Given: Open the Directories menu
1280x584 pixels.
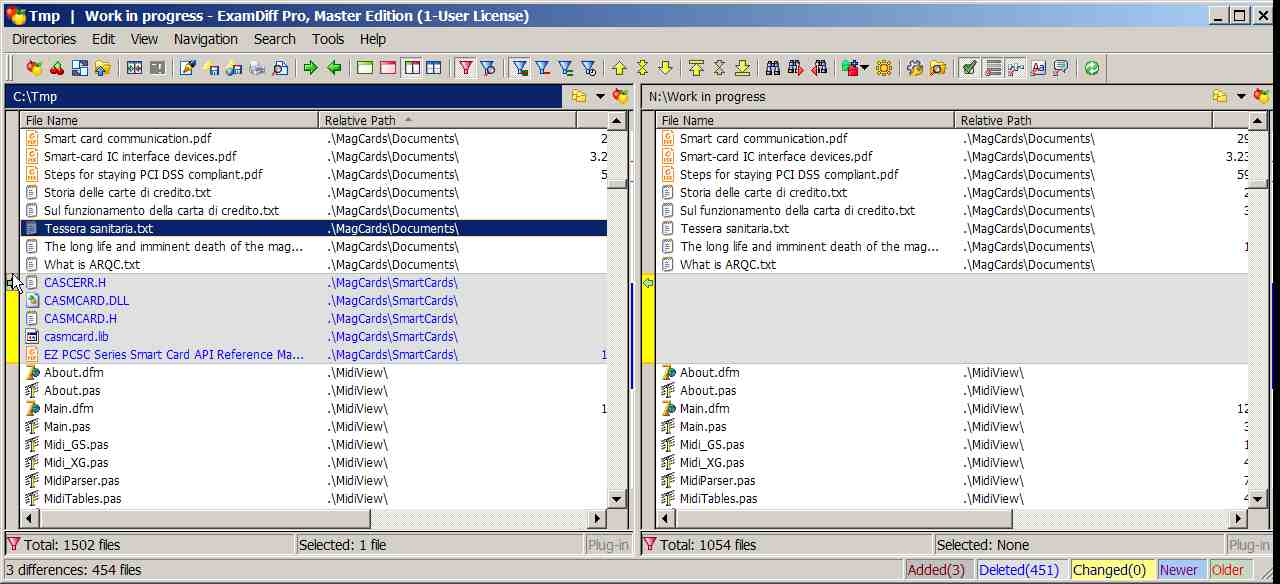Looking at the screenshot, I should [44, 39].
